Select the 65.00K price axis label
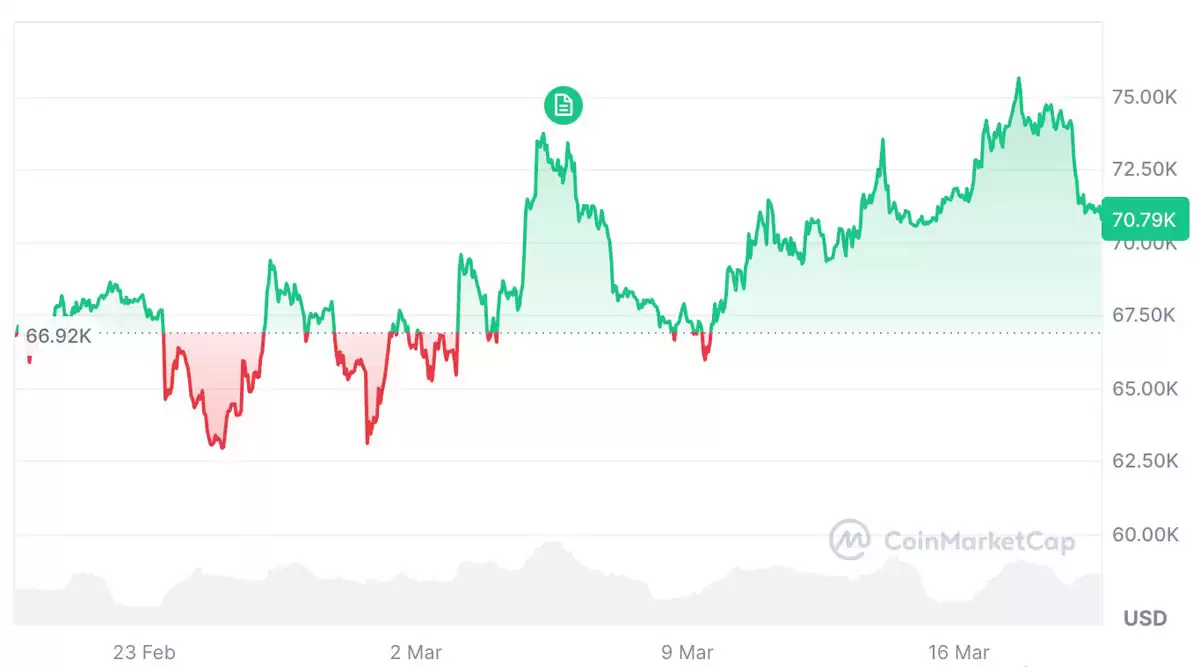This screenshot has height=667, width=1200. click(x=1144, y=388)
